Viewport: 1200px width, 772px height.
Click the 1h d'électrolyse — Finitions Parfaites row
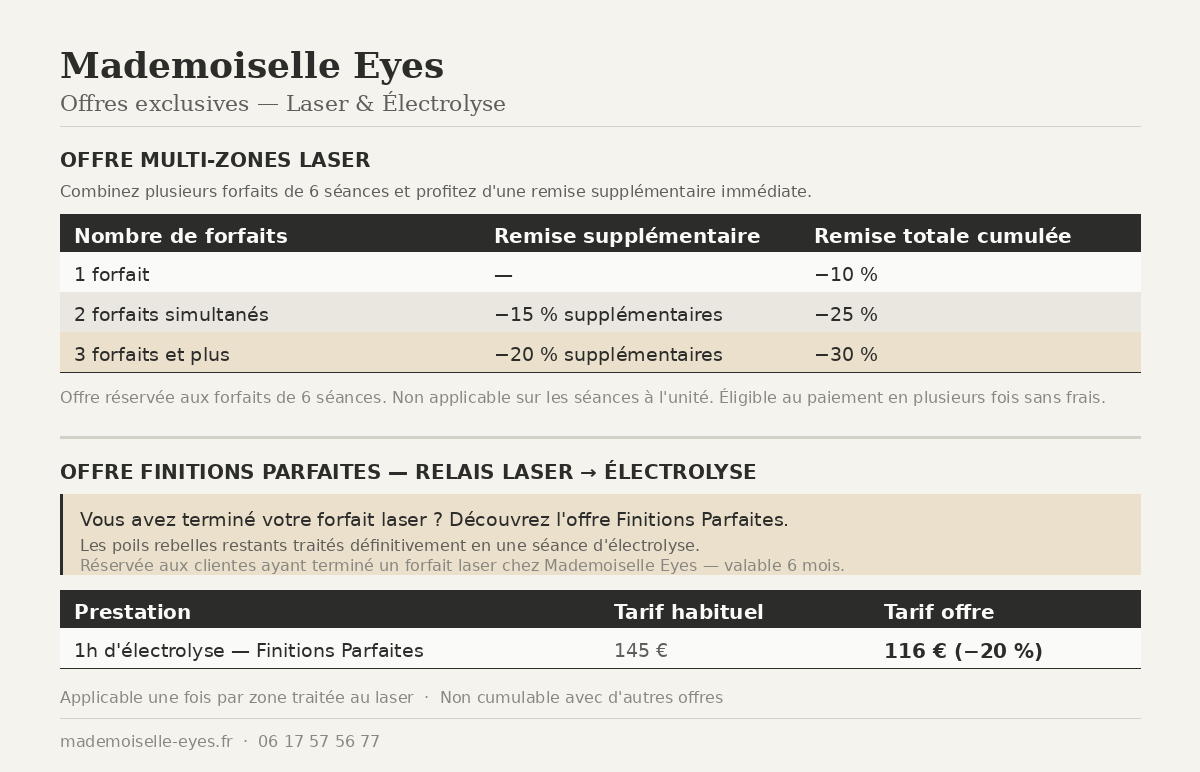pos(248,651)
